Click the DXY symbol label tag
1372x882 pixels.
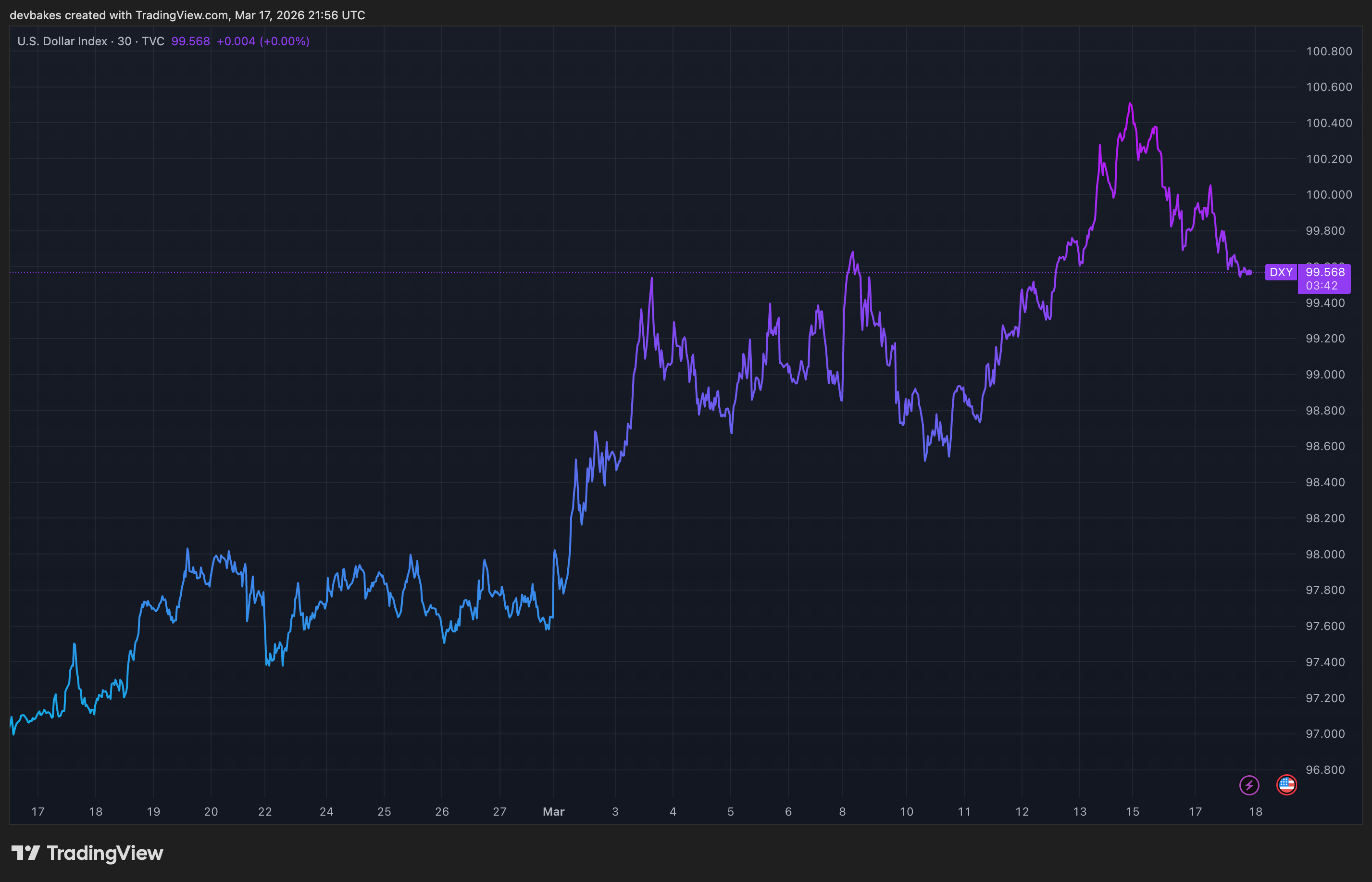click(1280, 272)
